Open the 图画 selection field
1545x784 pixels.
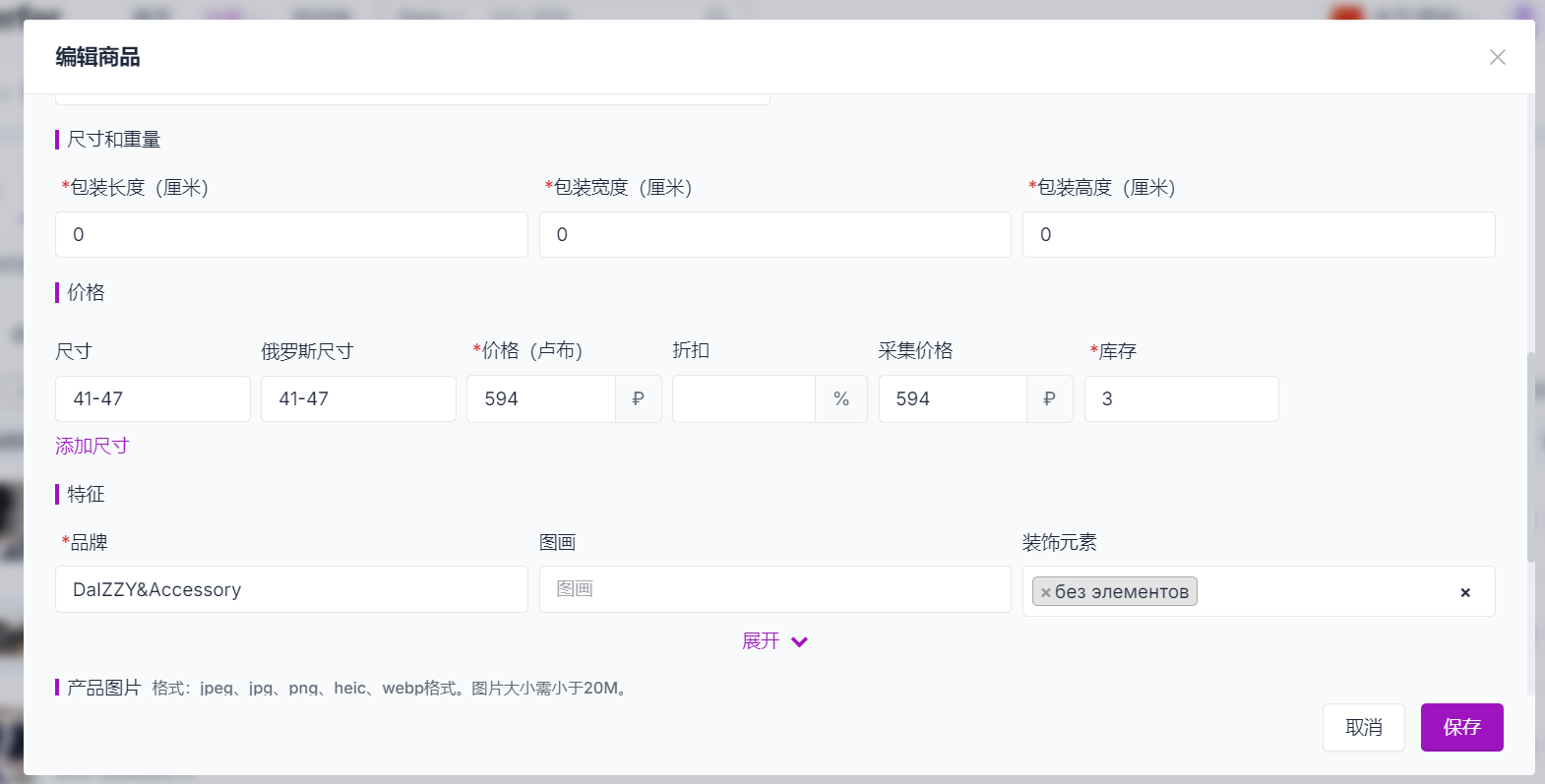774,589
